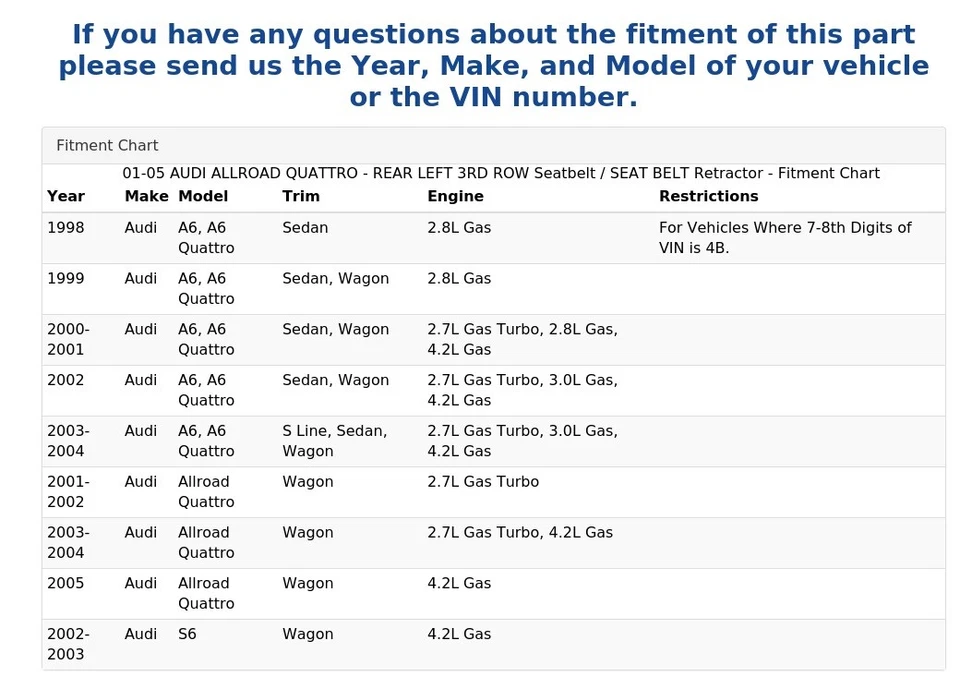Click the 2000-2001 year cell

click(x=69, y=339)
